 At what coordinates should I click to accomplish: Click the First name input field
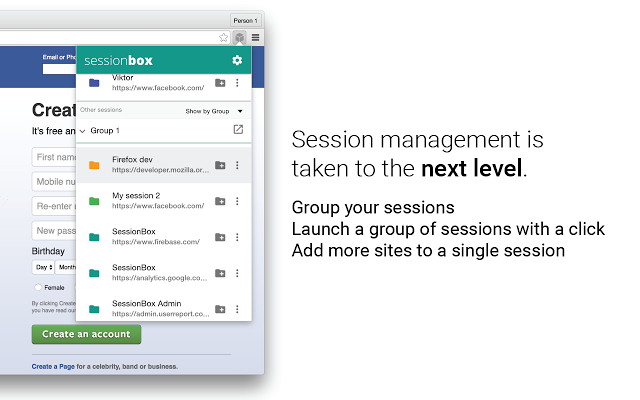coord(56,157)
